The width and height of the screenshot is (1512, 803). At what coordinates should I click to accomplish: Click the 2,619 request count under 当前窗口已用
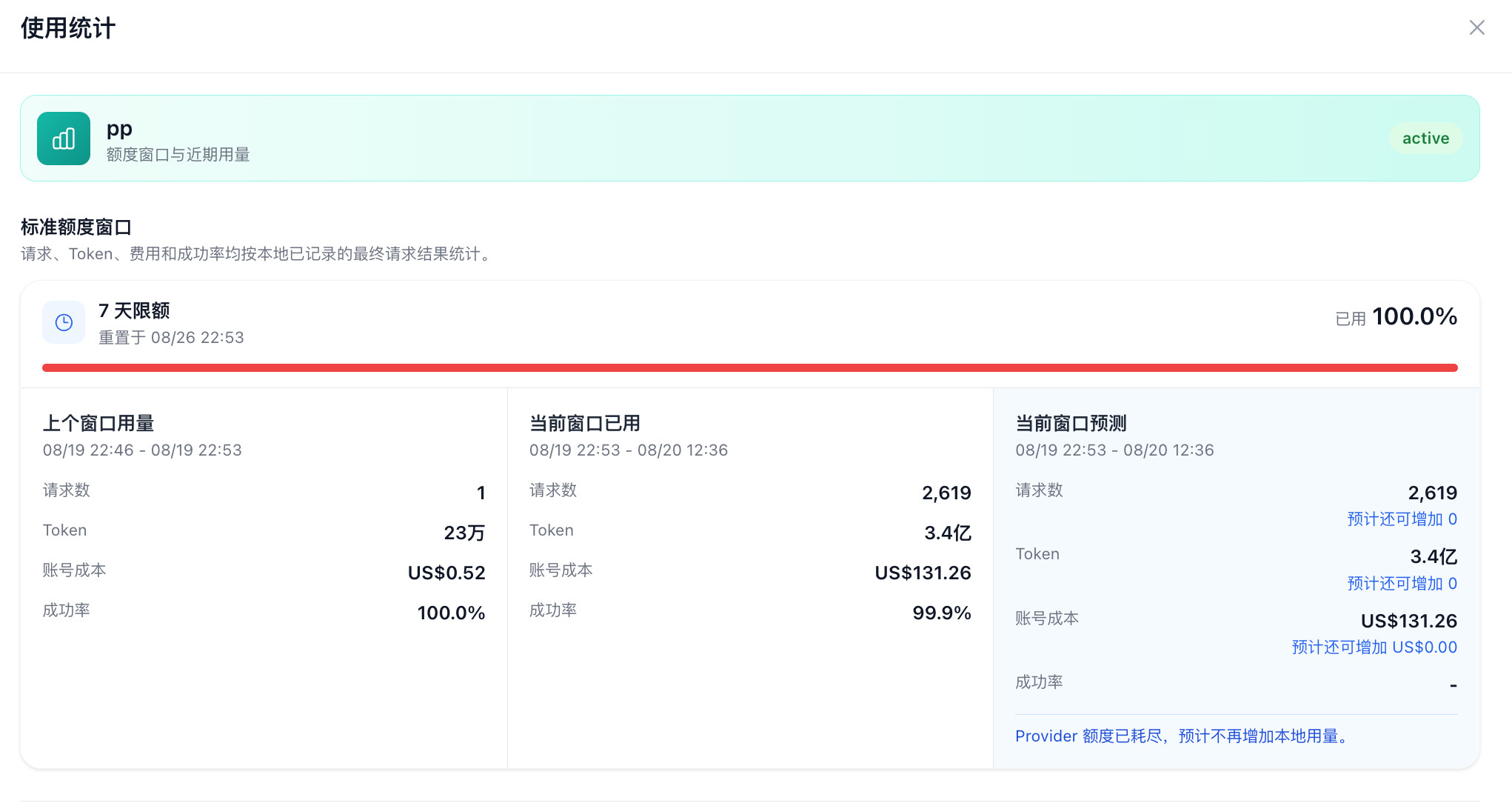click(x=946, y=493)
